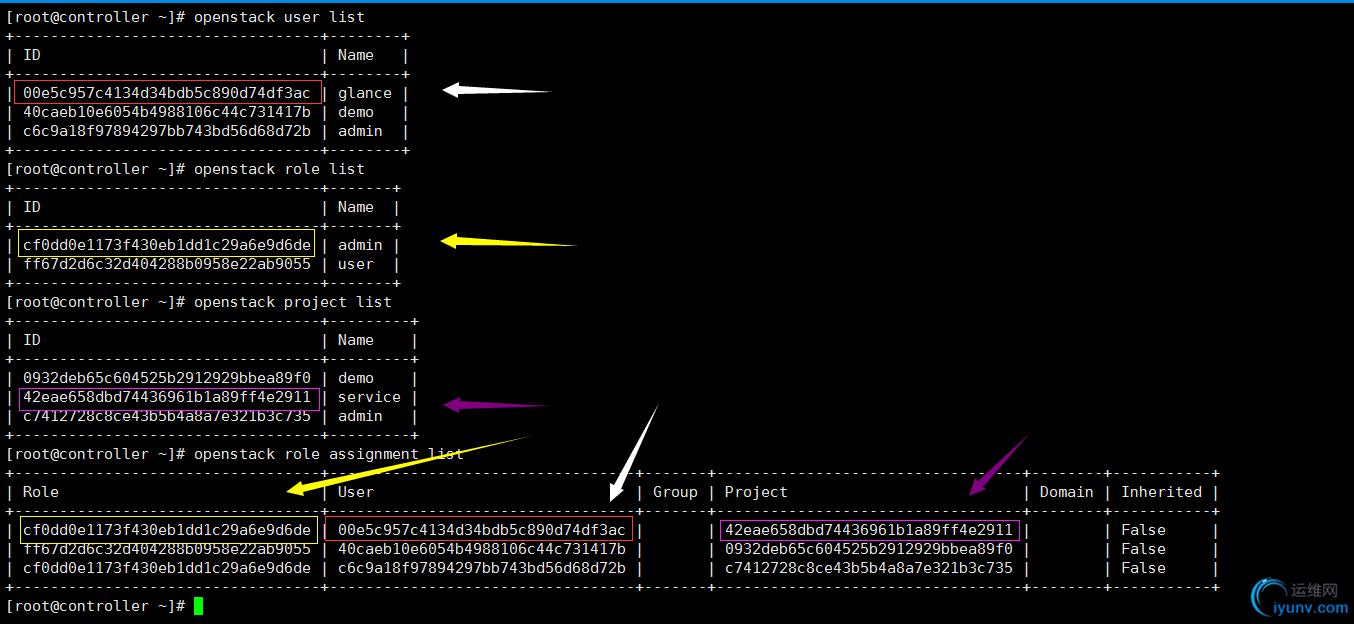This screenshot has width=1354, height=624.
Task: Click the Group column header
Action: coord(675,492)
